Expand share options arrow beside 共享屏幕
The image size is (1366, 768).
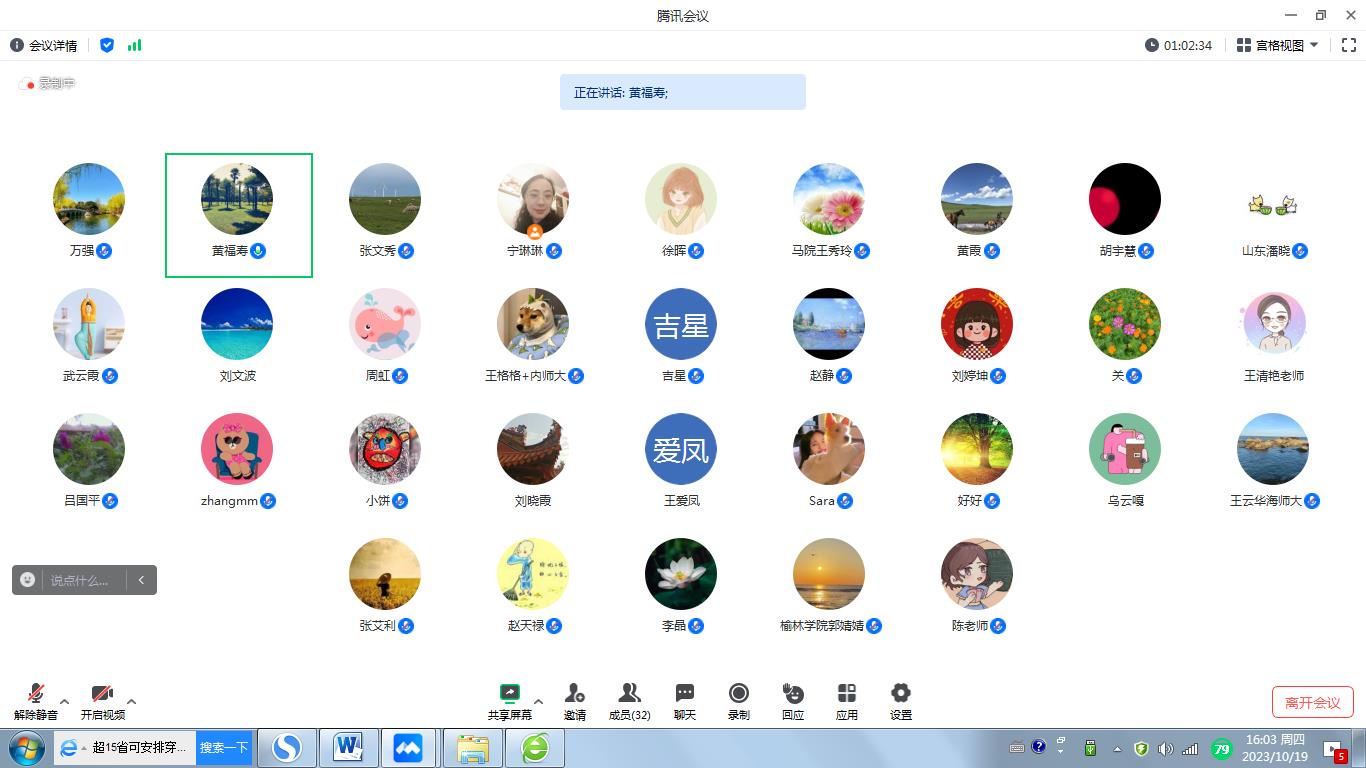tap(538, 701)
